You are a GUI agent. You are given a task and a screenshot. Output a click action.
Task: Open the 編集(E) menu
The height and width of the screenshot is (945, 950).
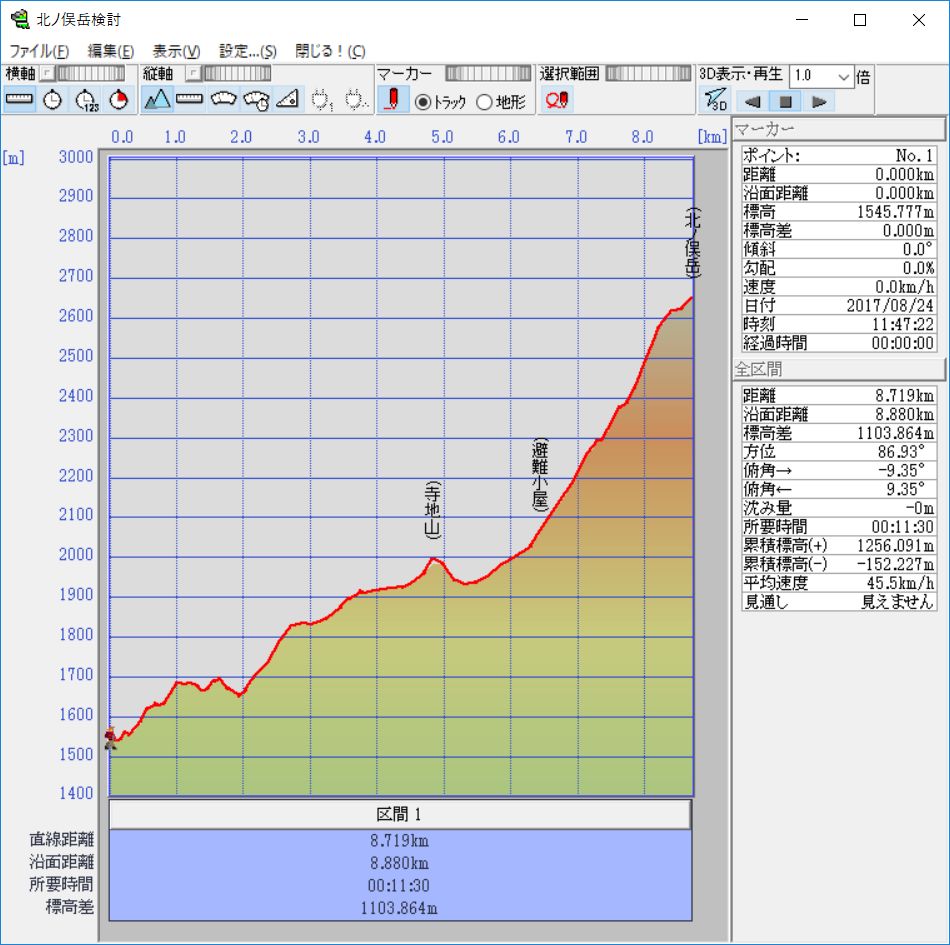tap(111, 51)
